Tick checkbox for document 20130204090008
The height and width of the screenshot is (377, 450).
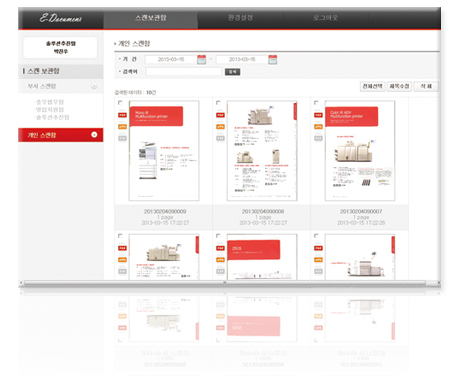(x=218, y=103)
